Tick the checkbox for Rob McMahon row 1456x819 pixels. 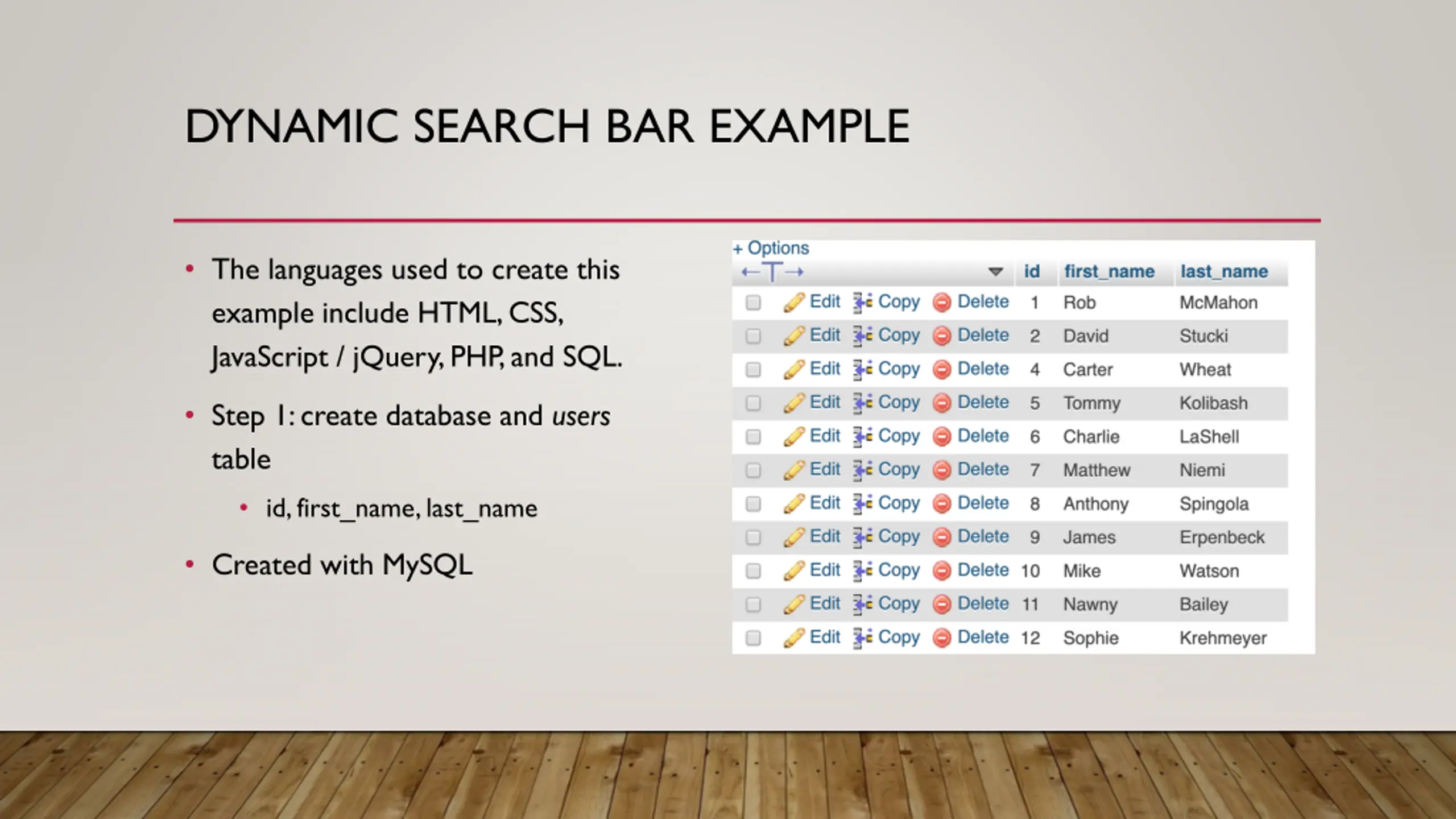coord(753,303)
